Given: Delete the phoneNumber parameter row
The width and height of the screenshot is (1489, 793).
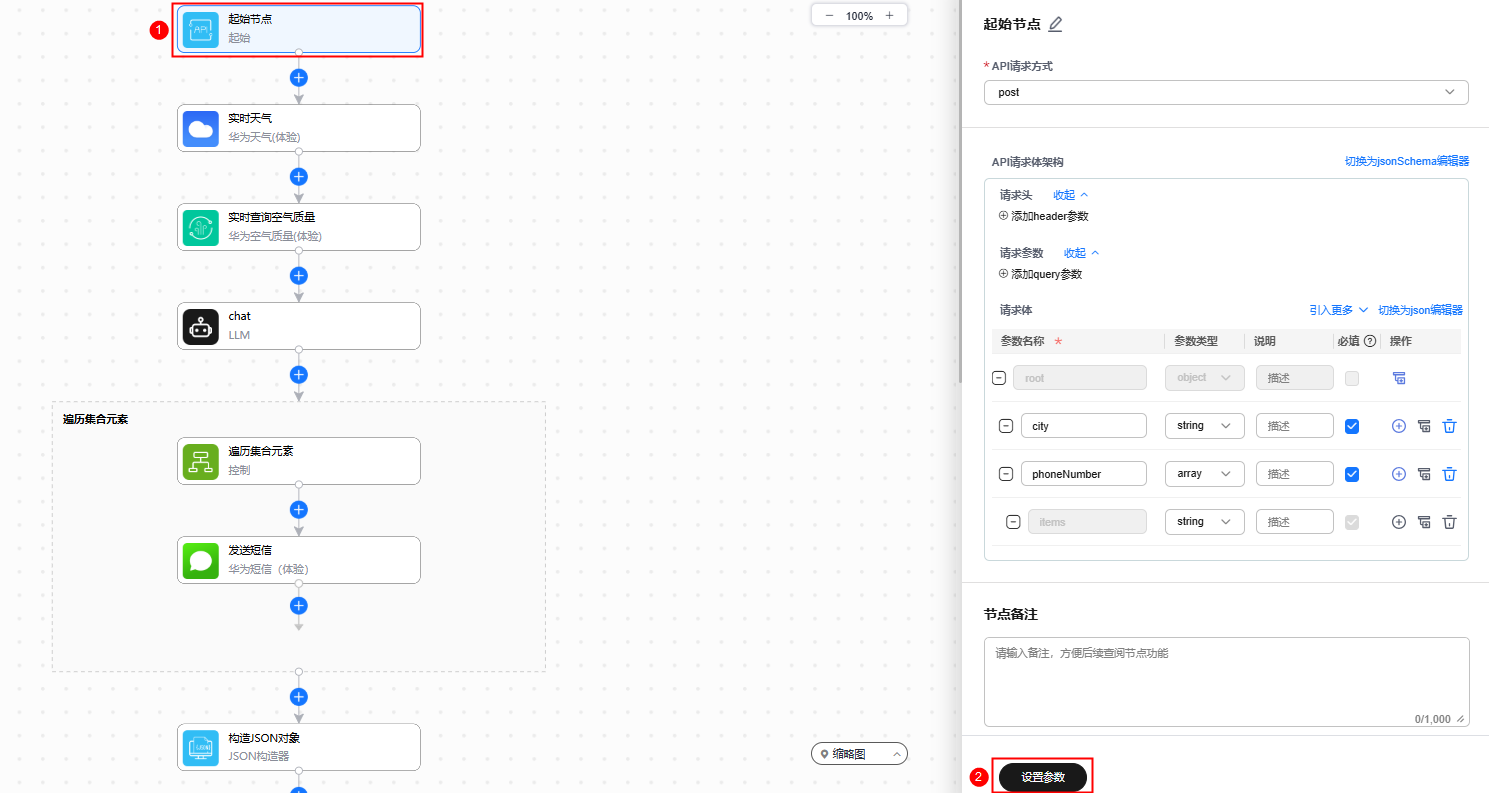Looking at the screenshot, I should [1449, 474].
